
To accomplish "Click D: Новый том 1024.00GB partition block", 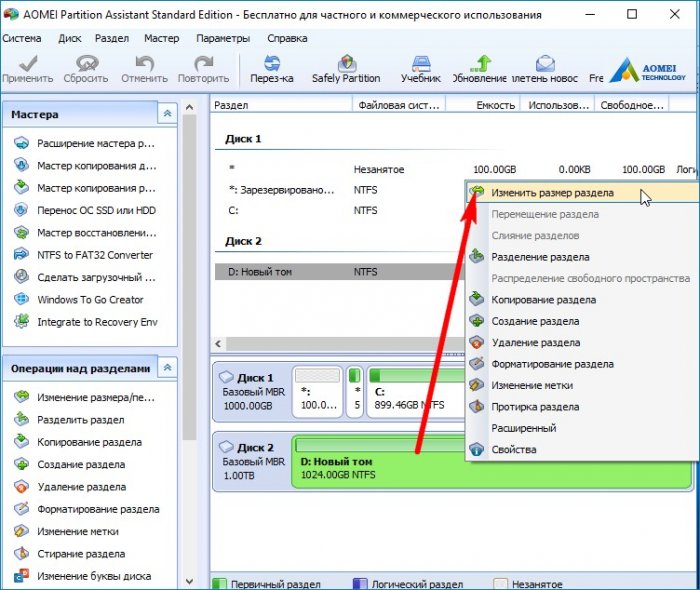I will [491, 462].
